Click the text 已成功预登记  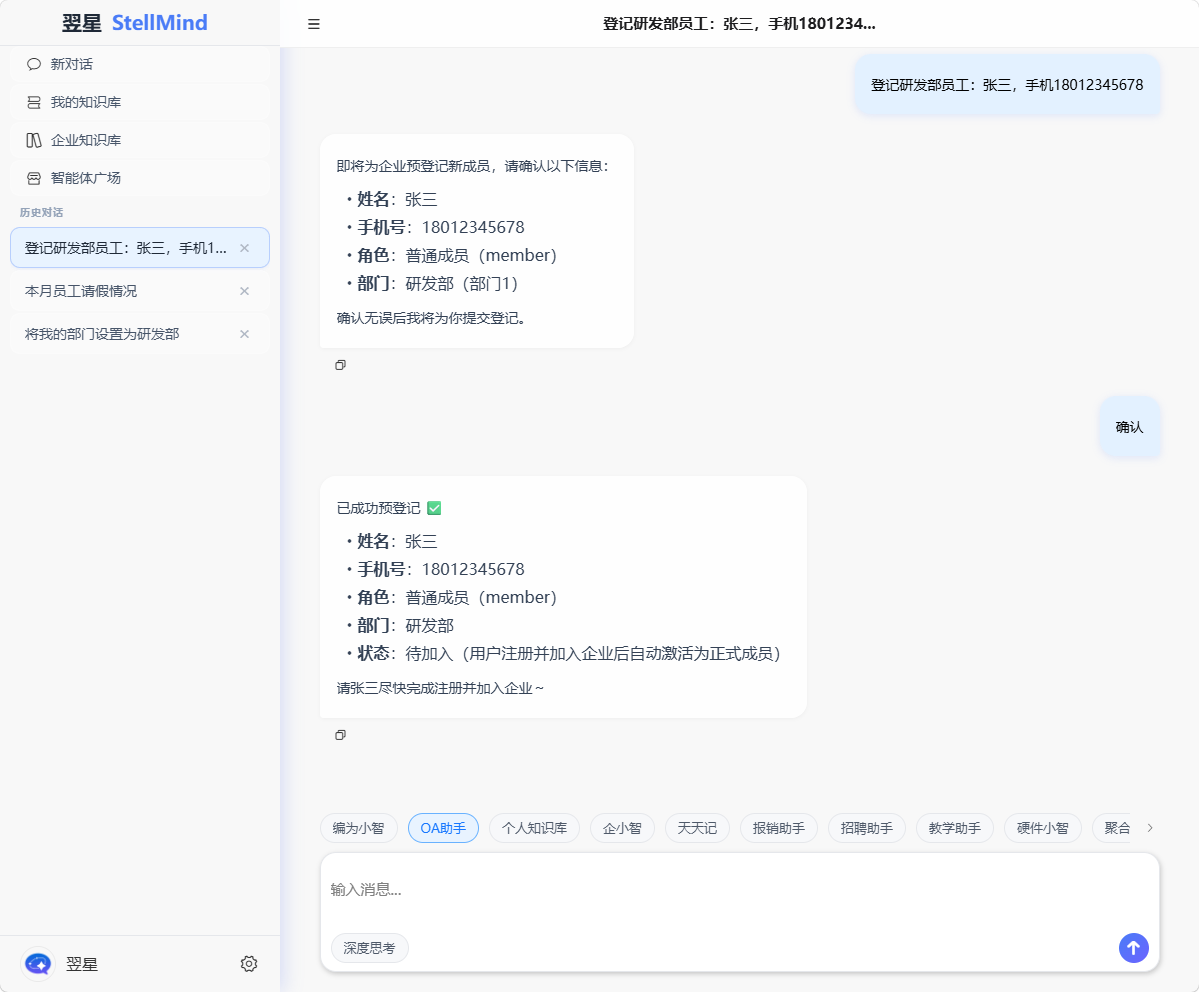click(x=379, y=509)
